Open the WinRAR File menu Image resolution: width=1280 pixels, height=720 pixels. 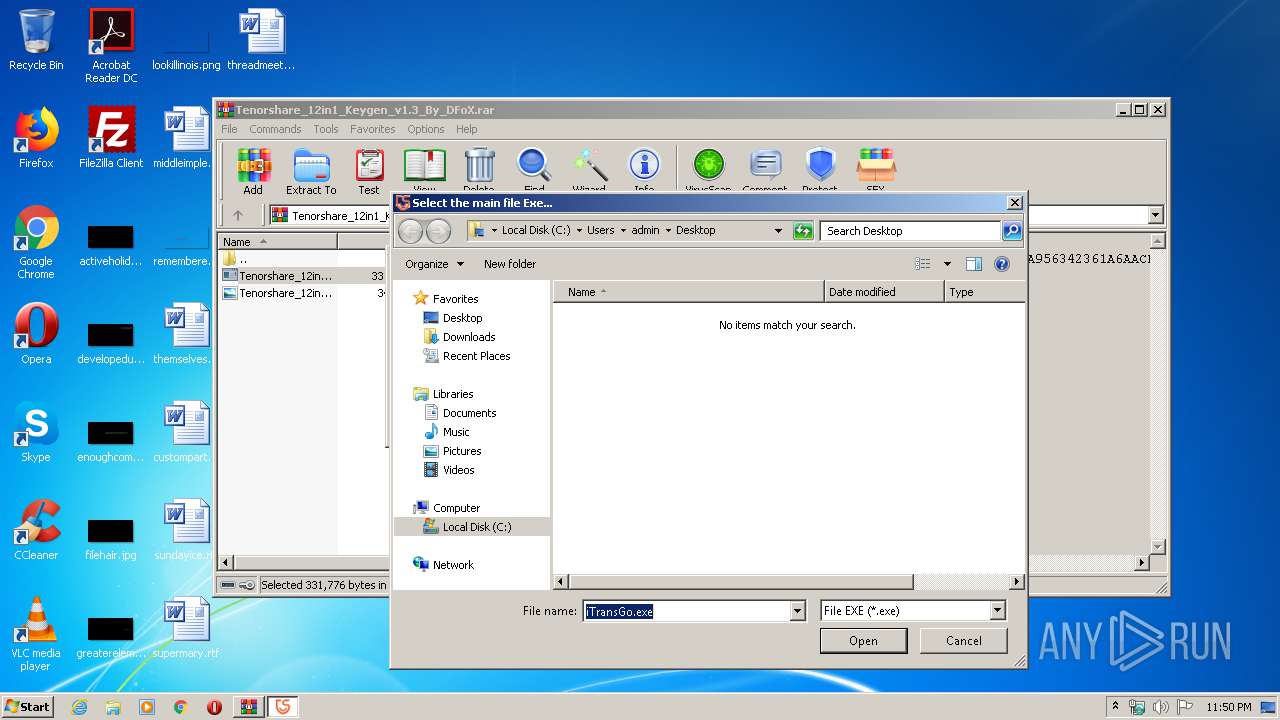[x=229, y=129]
